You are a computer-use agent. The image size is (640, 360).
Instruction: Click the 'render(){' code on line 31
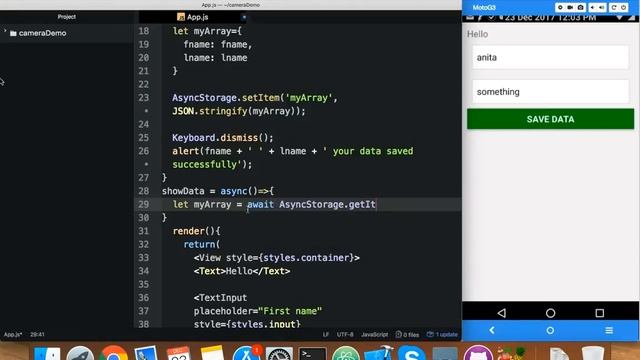point(196,231)
